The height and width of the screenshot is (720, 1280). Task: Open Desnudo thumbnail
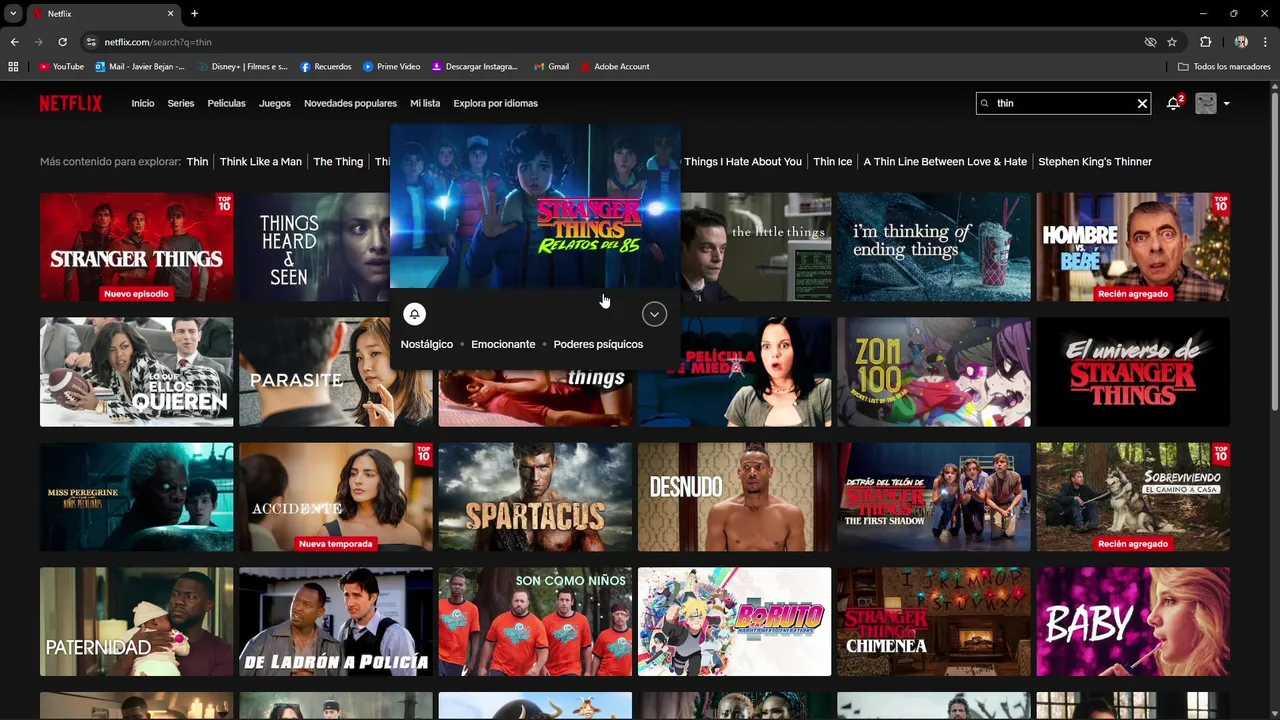pos(735,497)
